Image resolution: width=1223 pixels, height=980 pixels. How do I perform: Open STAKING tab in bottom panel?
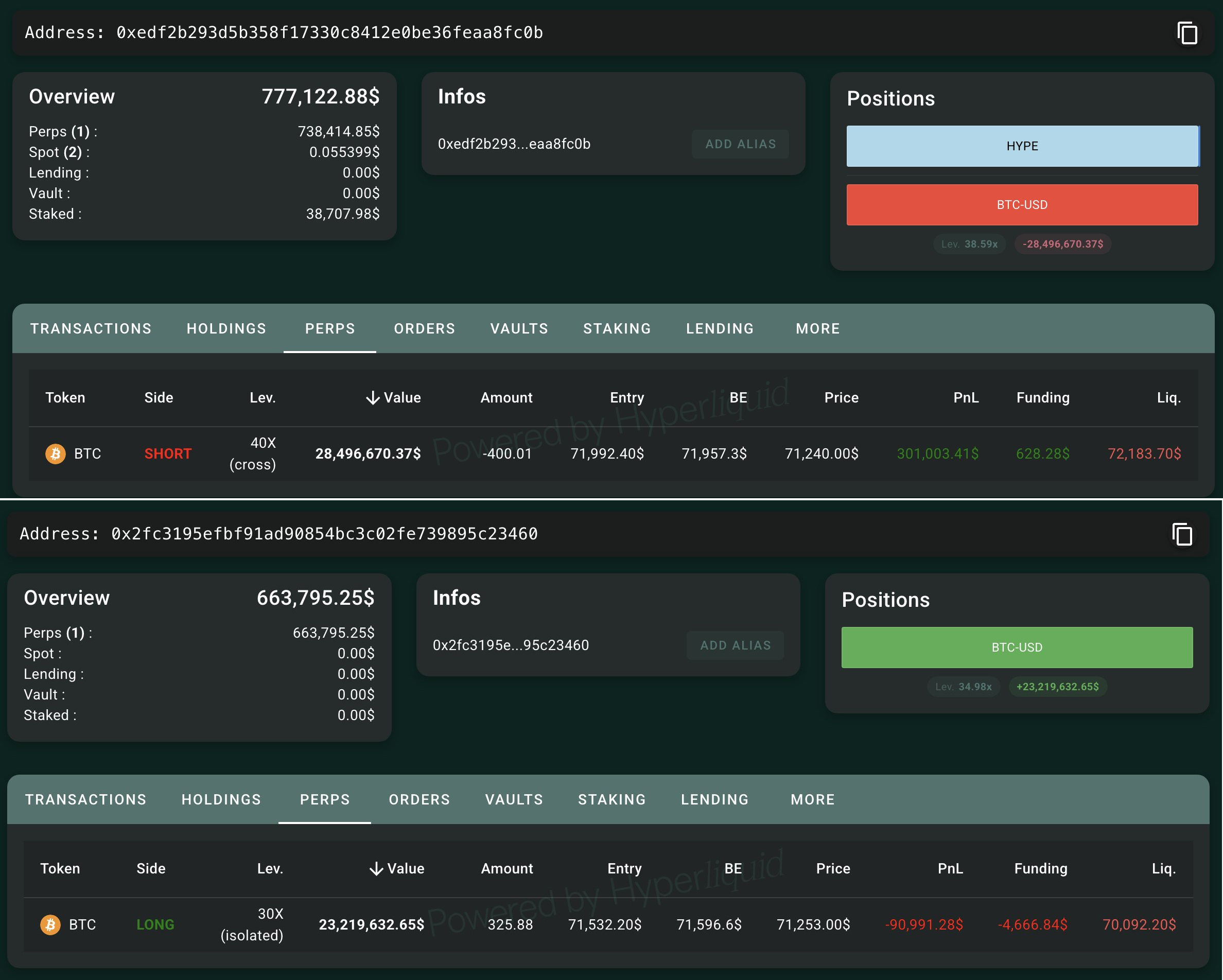[611, 799]
